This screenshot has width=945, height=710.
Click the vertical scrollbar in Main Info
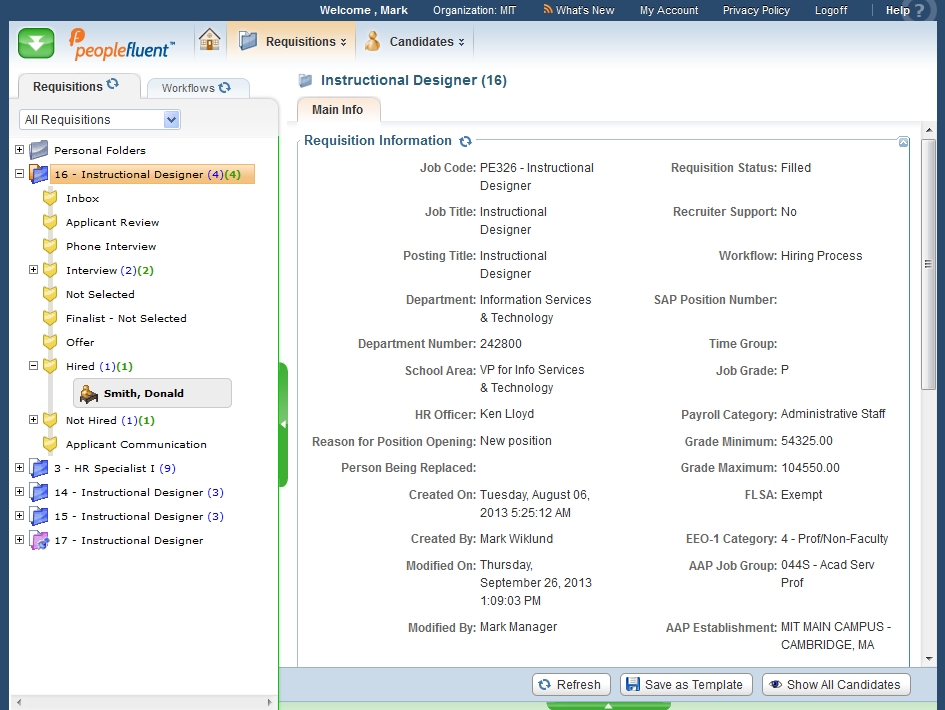[928, 400]
